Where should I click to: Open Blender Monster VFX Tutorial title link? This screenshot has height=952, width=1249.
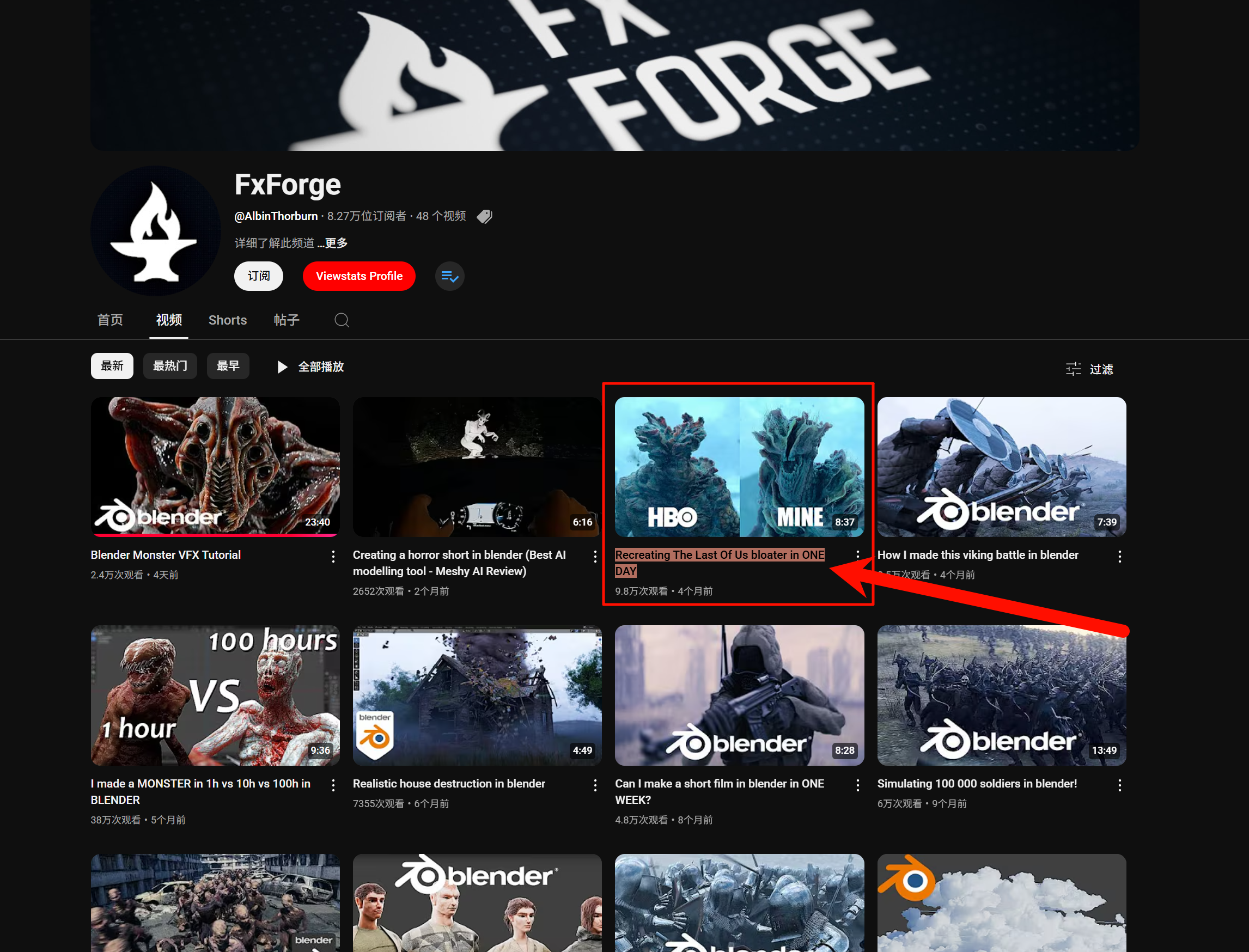[166, 555]
